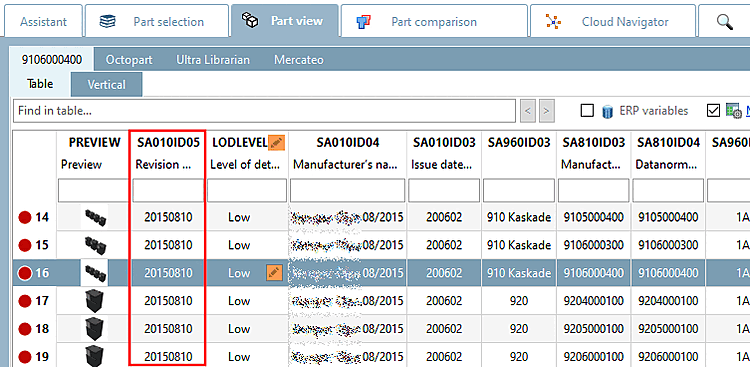750x367 pixels.
Task: Click the magnifier search icon tab
Action: pyautogui.click(x=725, y=22)
